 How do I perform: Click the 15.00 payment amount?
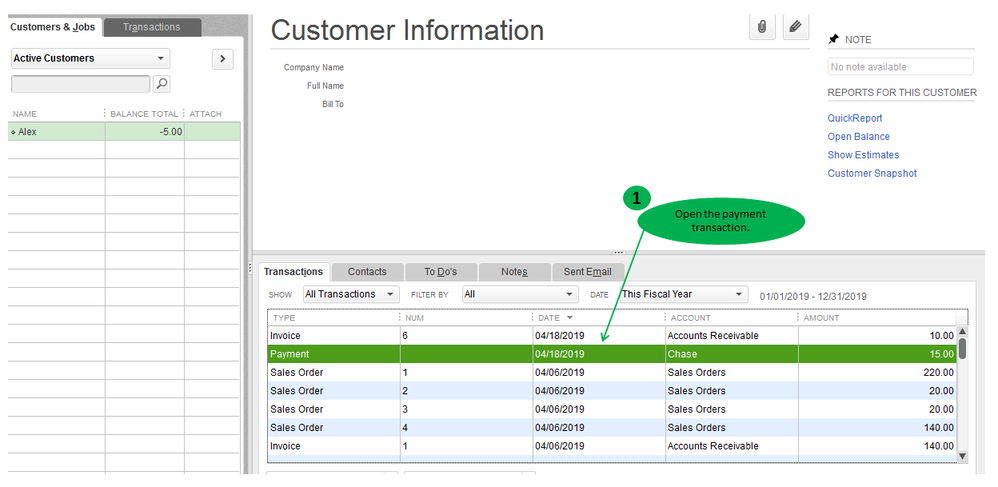pos(939,354)
